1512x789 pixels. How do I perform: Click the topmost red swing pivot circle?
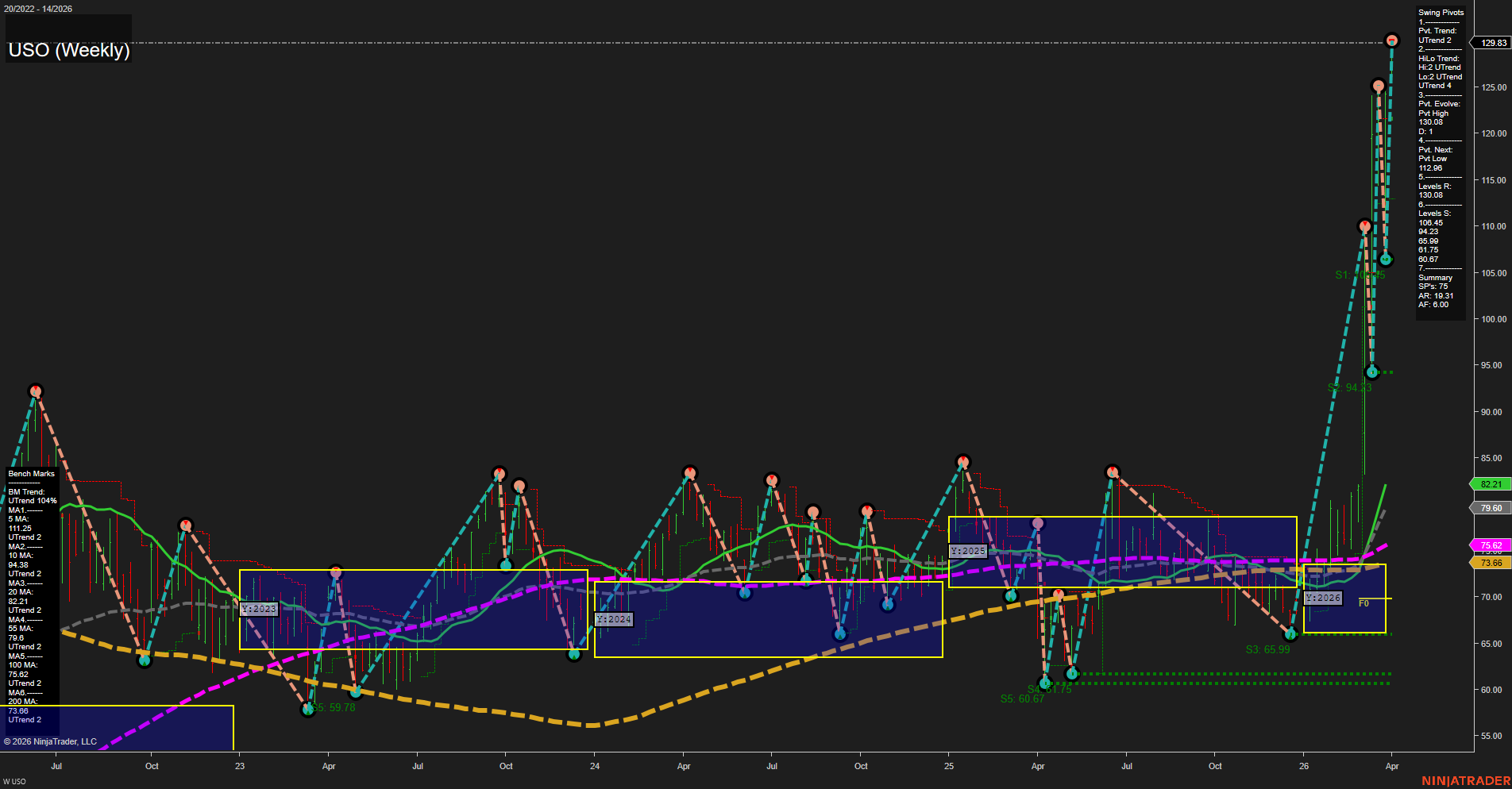pyautogui.click(x=1392, y=38)
